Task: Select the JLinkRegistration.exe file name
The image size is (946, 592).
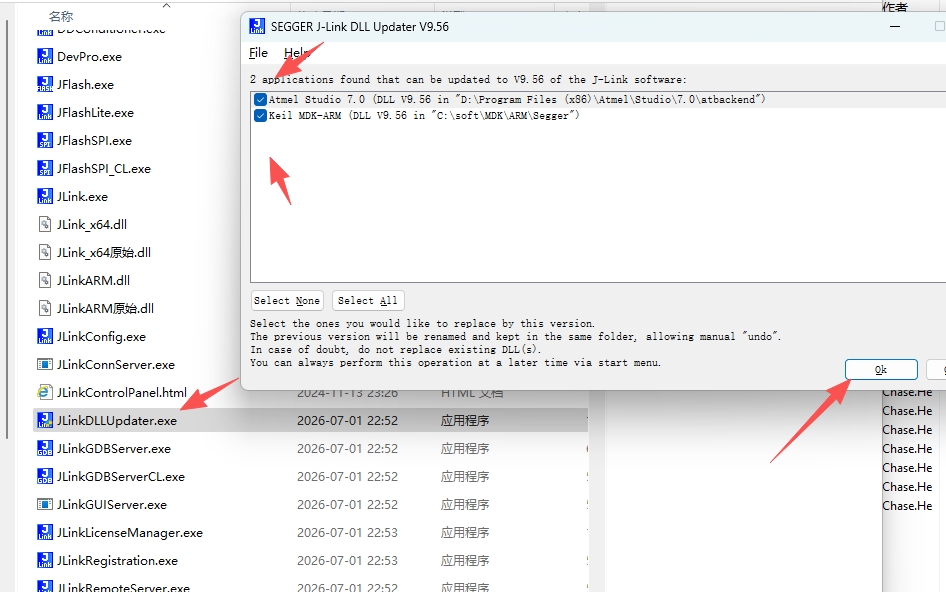Action: tap(118, 561)
